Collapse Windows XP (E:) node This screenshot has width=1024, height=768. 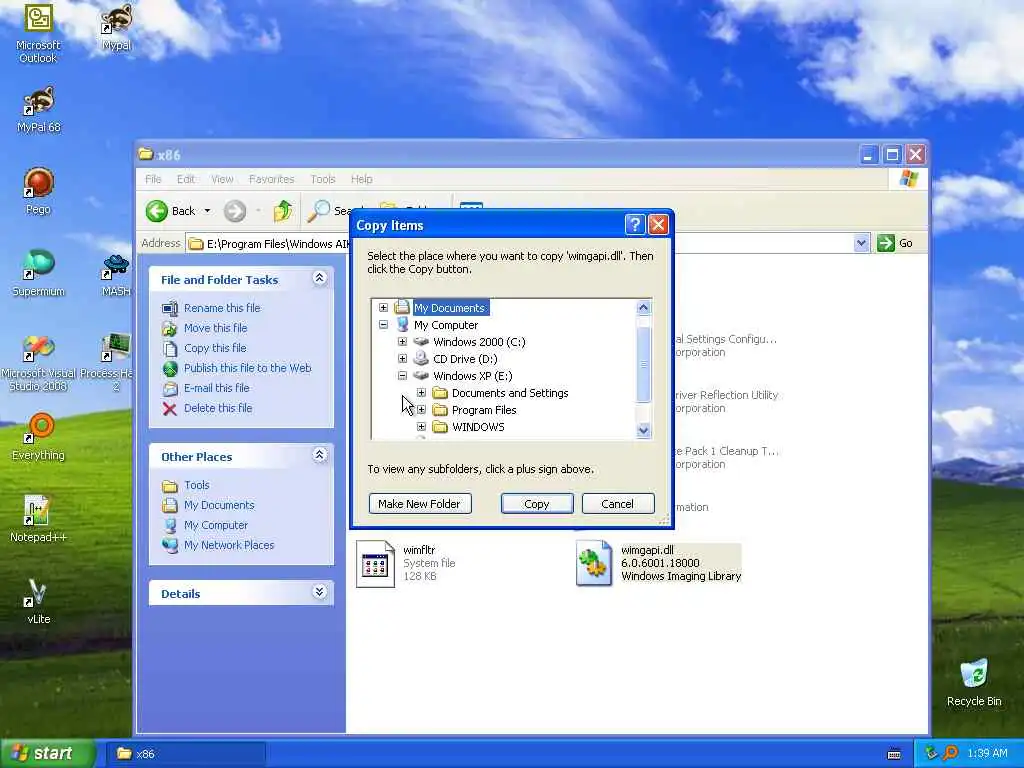pos(402,376)
